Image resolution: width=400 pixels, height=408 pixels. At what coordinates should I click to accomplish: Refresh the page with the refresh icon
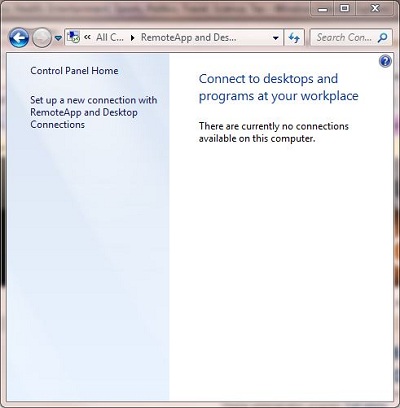294,38
